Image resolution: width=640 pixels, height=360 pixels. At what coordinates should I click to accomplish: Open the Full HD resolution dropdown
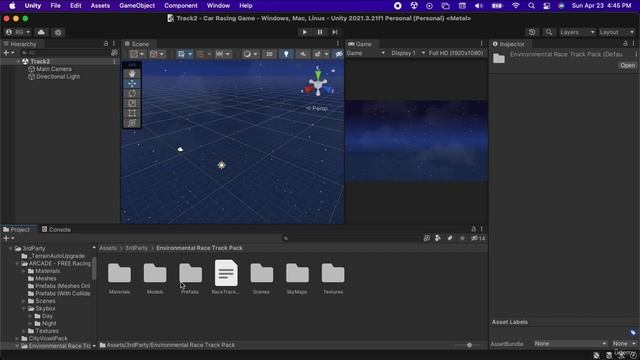(456, 53)
